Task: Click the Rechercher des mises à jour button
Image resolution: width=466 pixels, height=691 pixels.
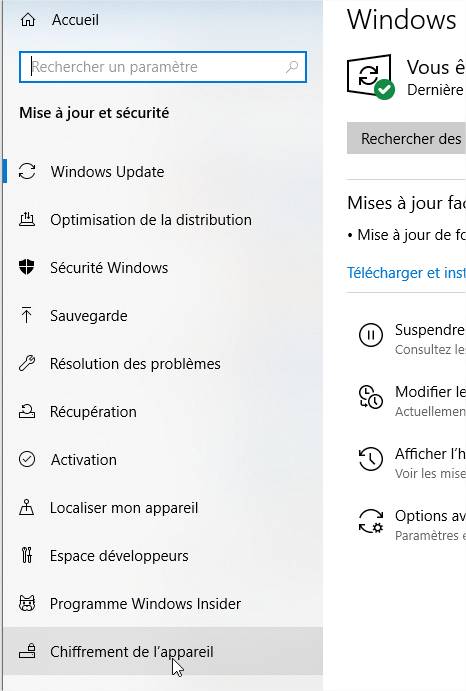Action: (406, 138)
